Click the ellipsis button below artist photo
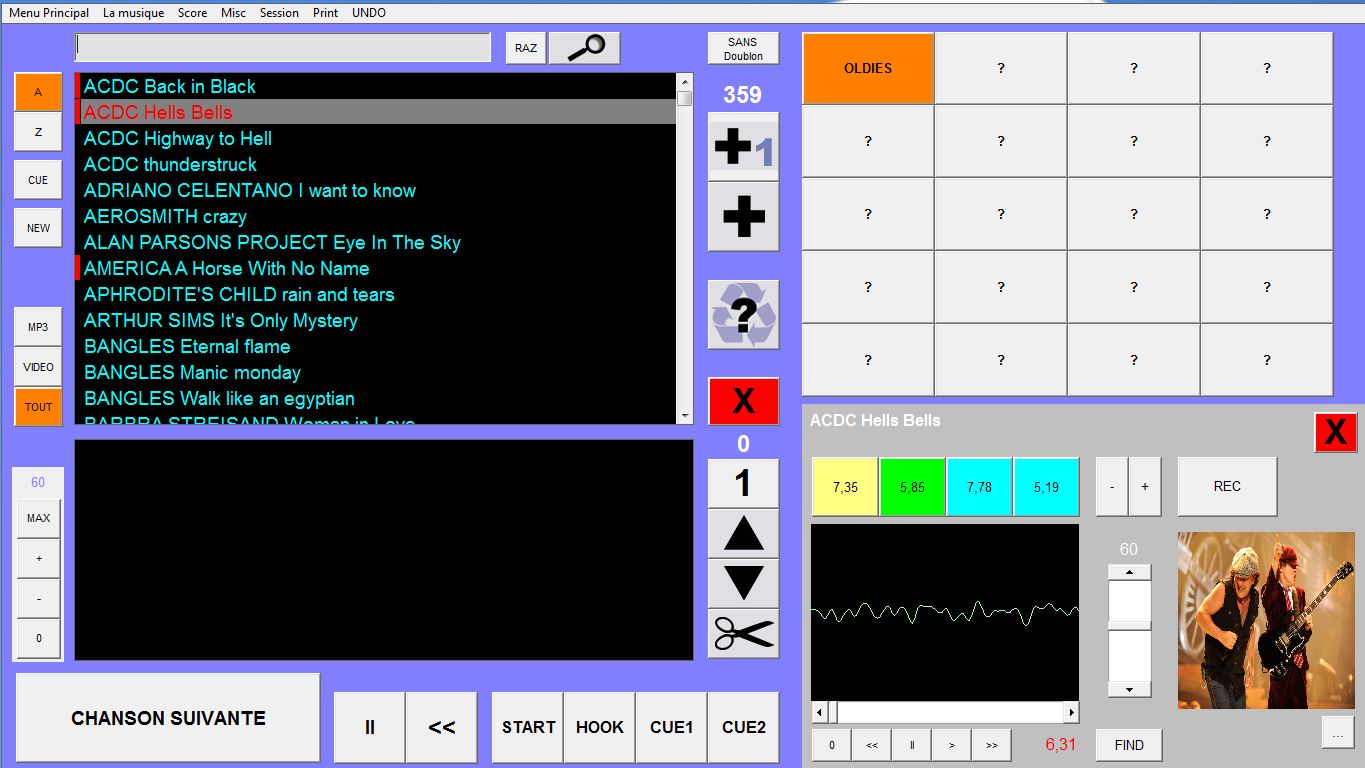 point(1337,732)
